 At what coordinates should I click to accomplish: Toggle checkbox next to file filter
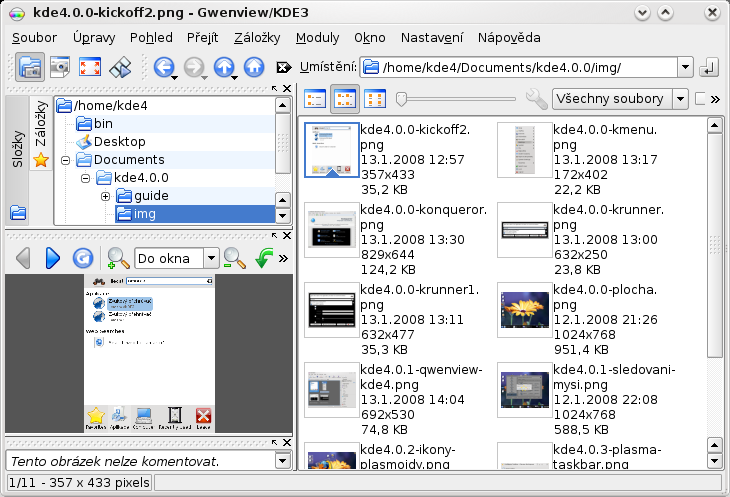tap(700, 99)
